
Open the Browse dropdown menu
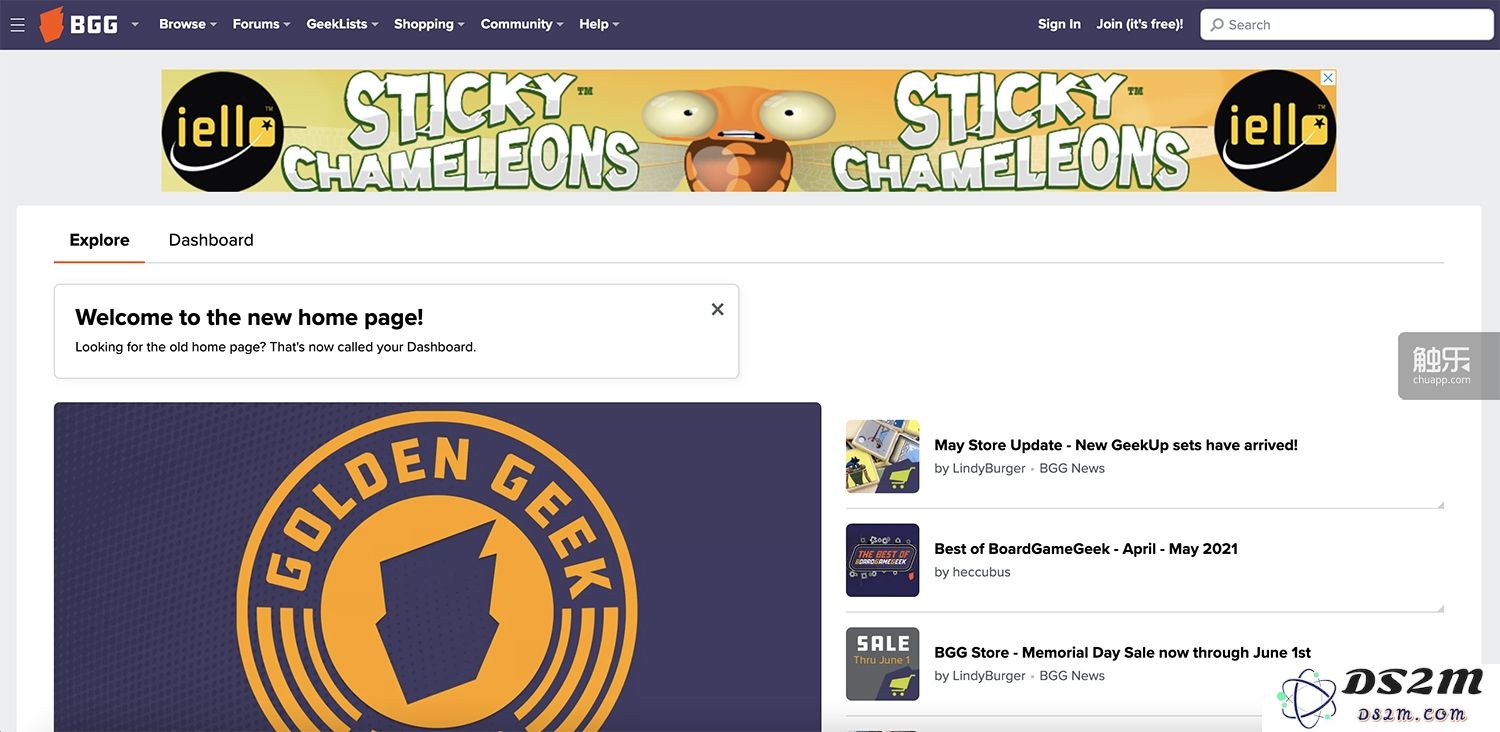(187, 24)
